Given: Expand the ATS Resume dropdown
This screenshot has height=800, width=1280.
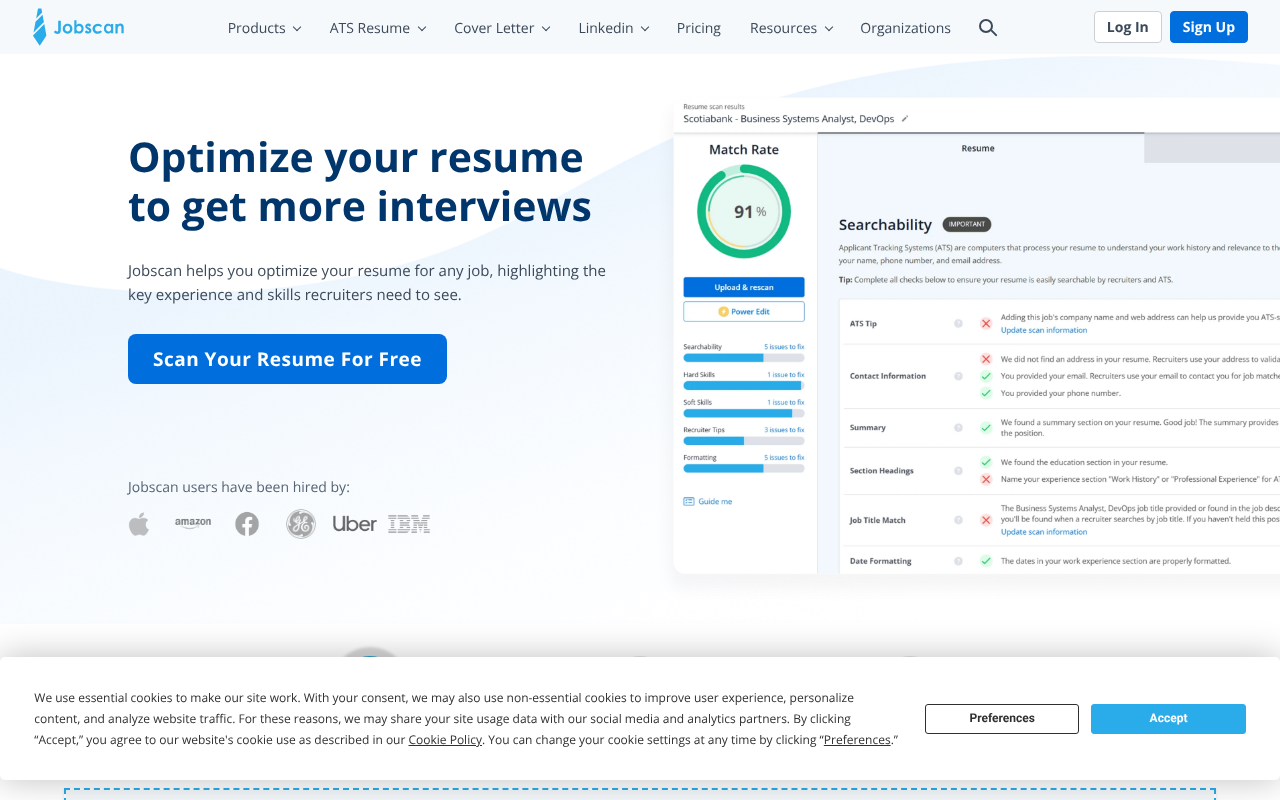Looking at the screenshot, I should pos(377,28).
